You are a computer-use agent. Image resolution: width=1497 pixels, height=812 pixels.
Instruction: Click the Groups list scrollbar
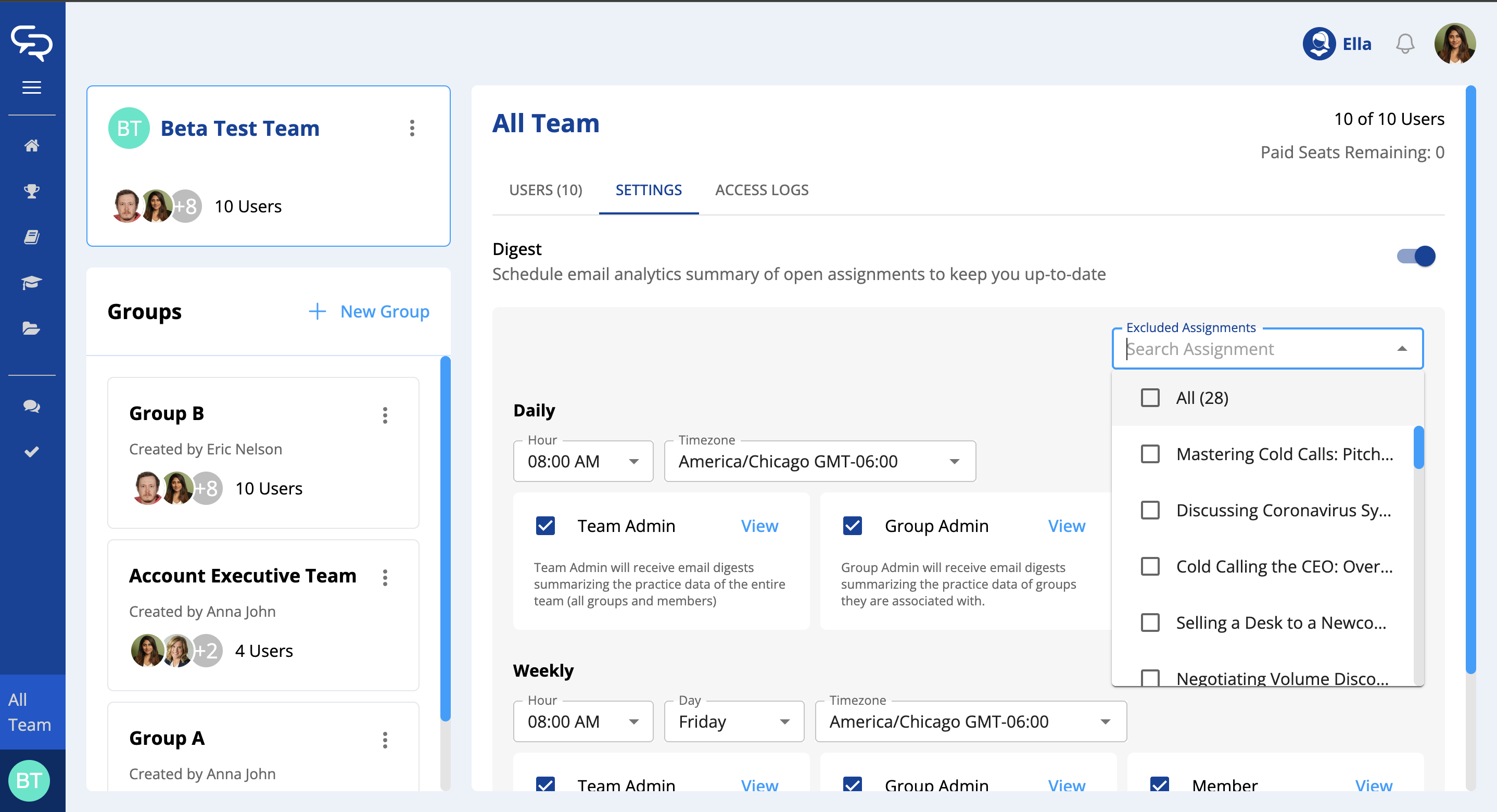(x=445, y=538)
